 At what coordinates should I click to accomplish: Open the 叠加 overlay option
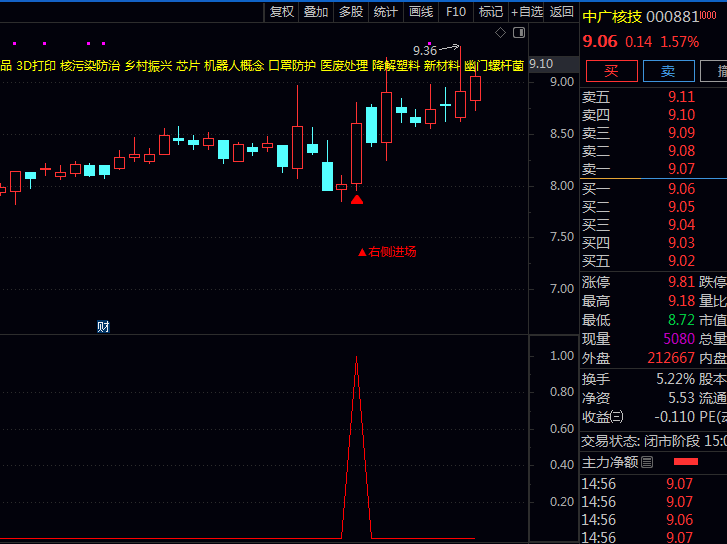pos(316,12)
